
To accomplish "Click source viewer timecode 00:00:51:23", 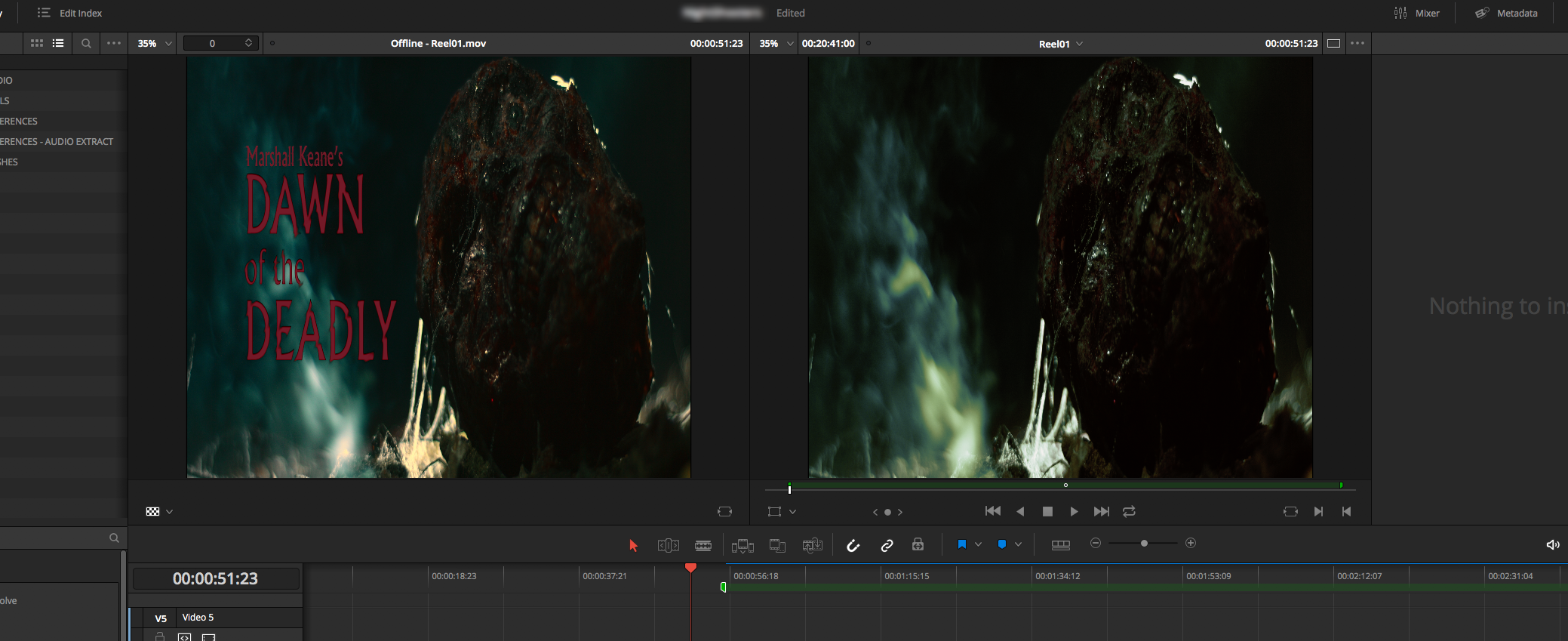I will tap(716, 43).
